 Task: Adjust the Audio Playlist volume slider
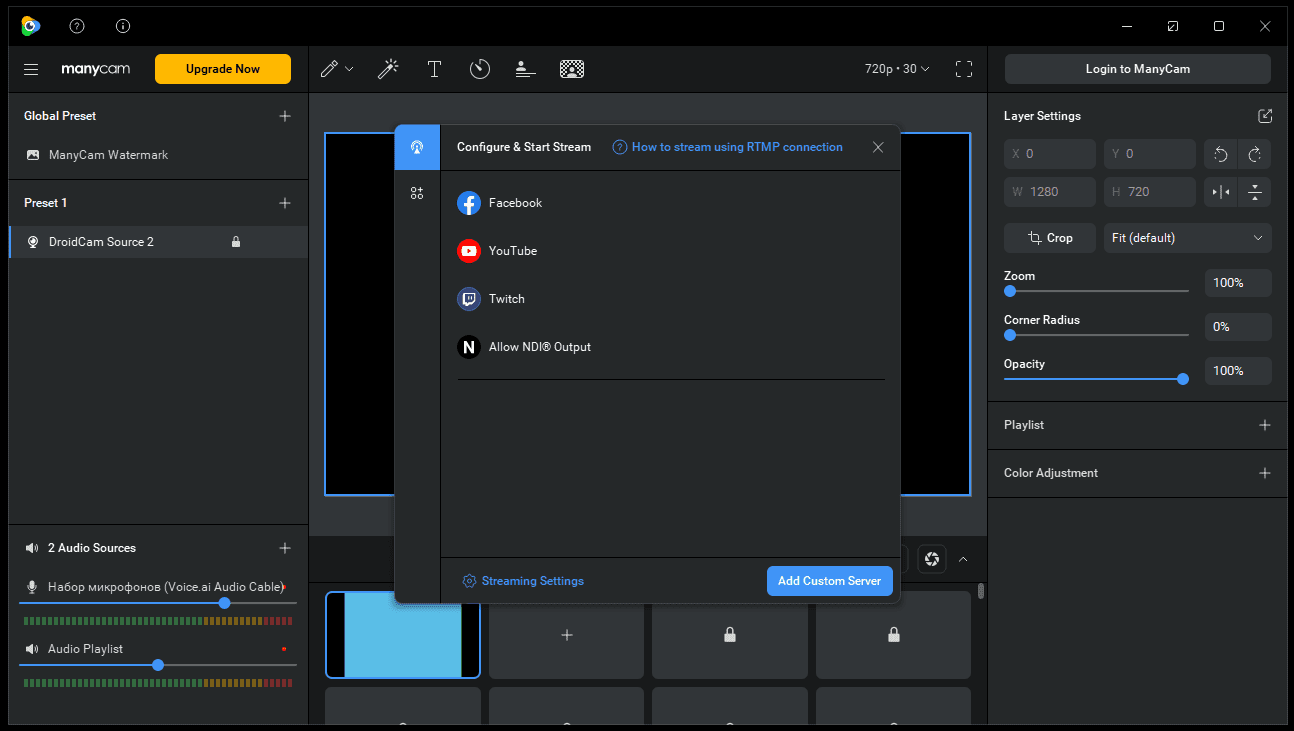[158, 665]
